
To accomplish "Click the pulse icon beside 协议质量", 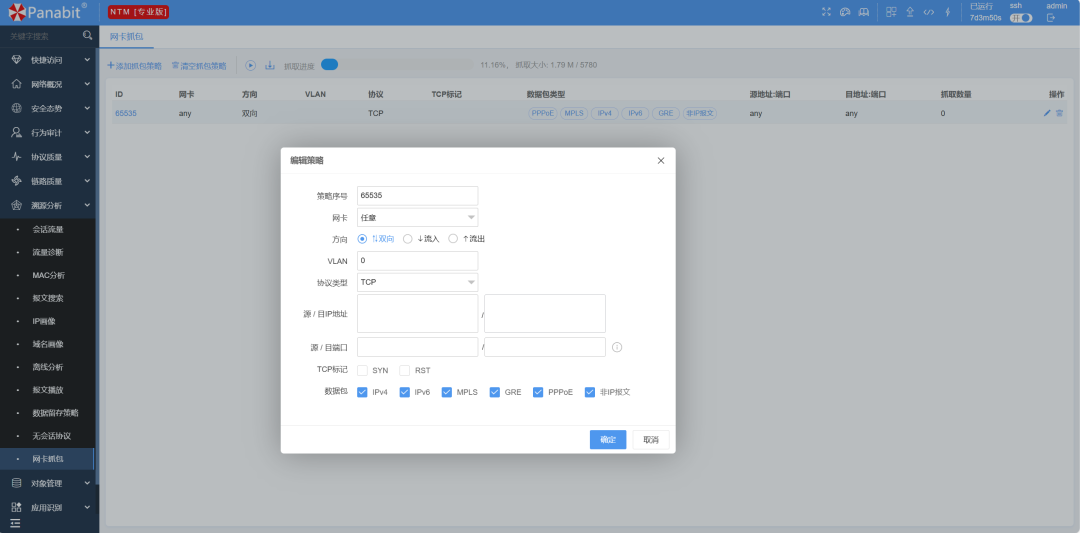I will pos(17,156).
